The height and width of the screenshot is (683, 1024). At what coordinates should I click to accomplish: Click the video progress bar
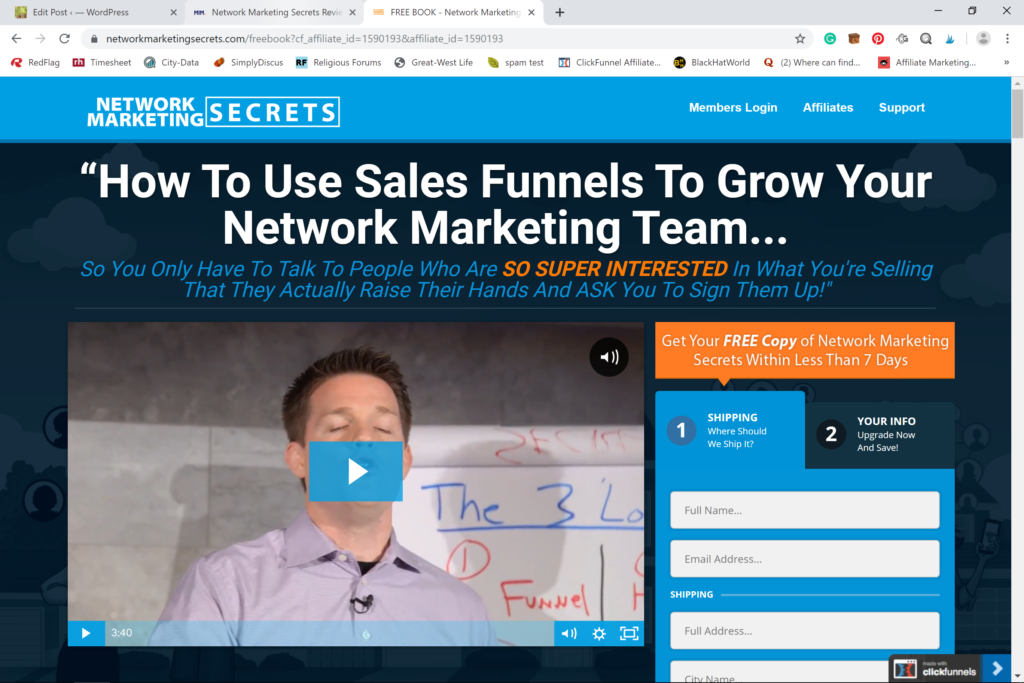(330, 633)
